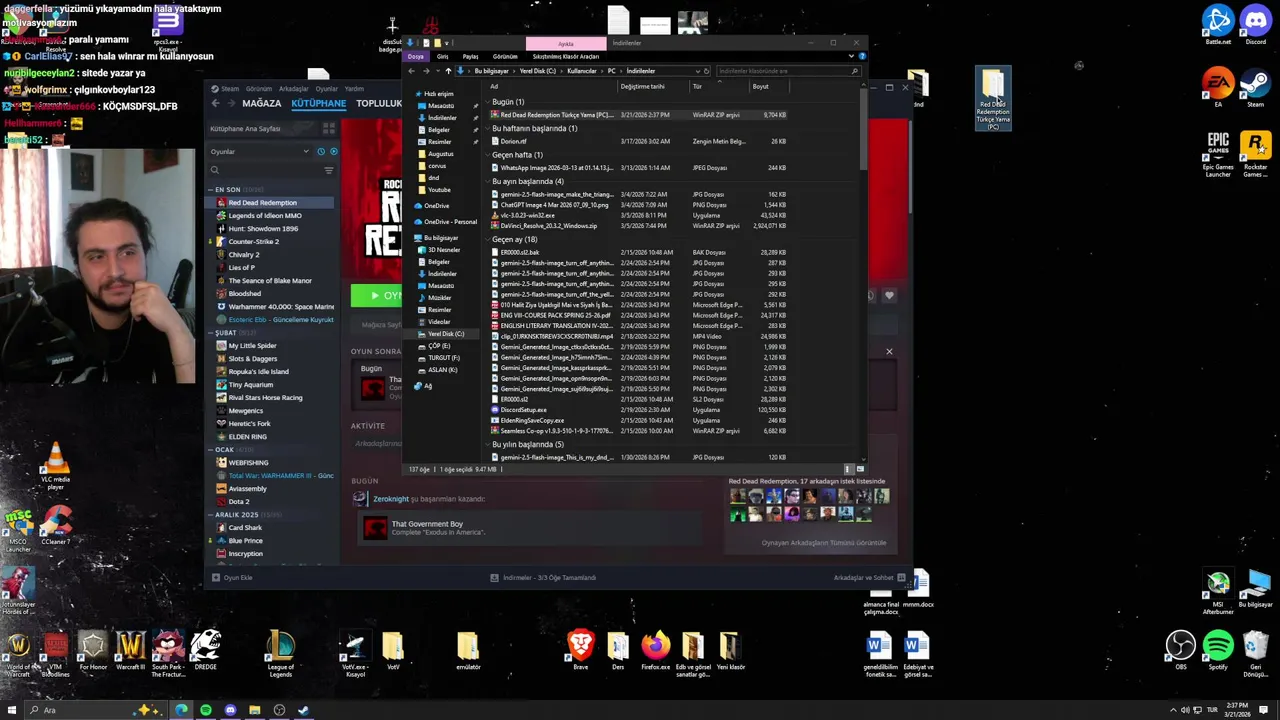1280x720 pixels.
Task: Click the Explorer up-directory arrow
Action: coord(447,71)
